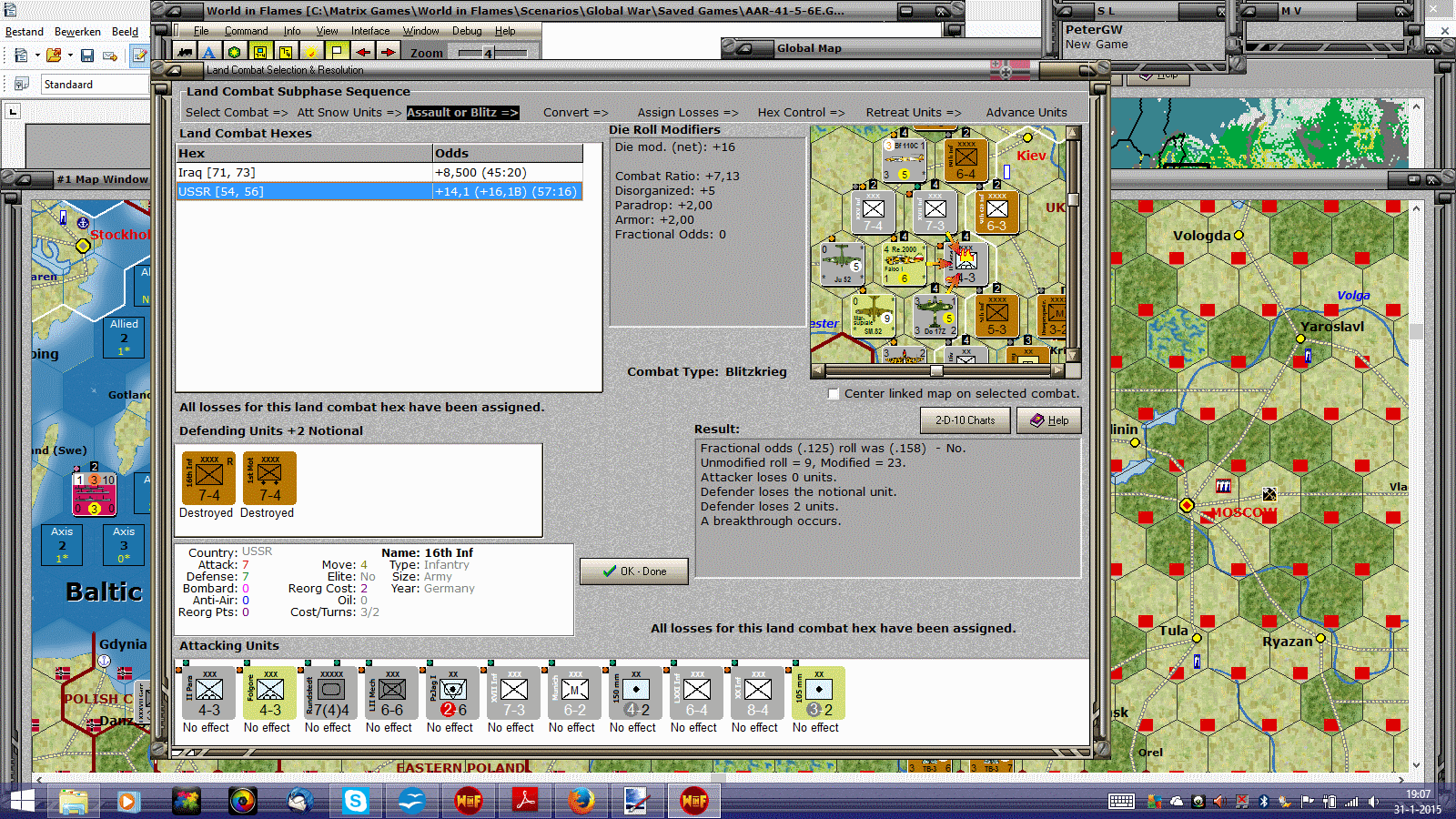Open the Command menu
The height and width of the screenshot is (819, 1456).
[x=246, y=31]
